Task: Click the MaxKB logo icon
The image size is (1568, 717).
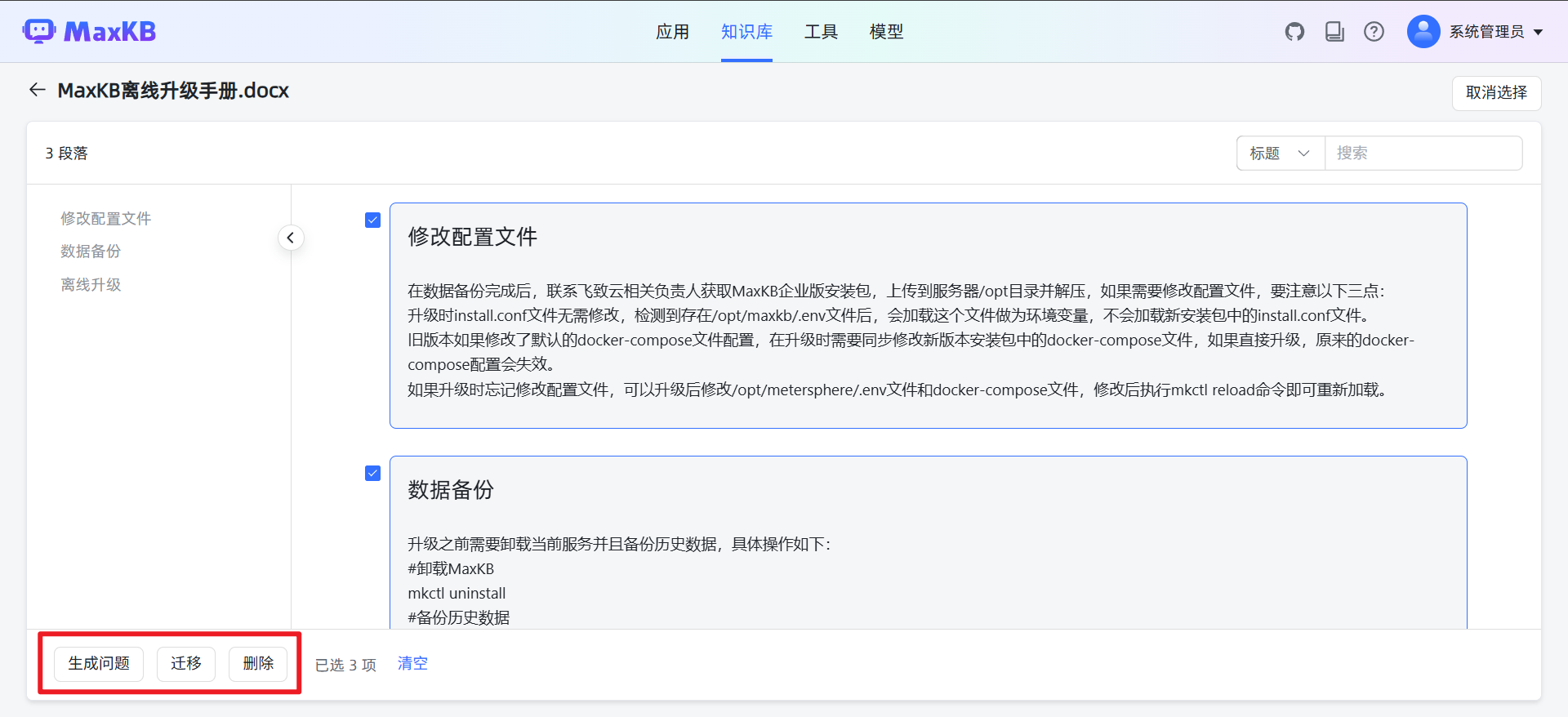Action: [39, 31]
